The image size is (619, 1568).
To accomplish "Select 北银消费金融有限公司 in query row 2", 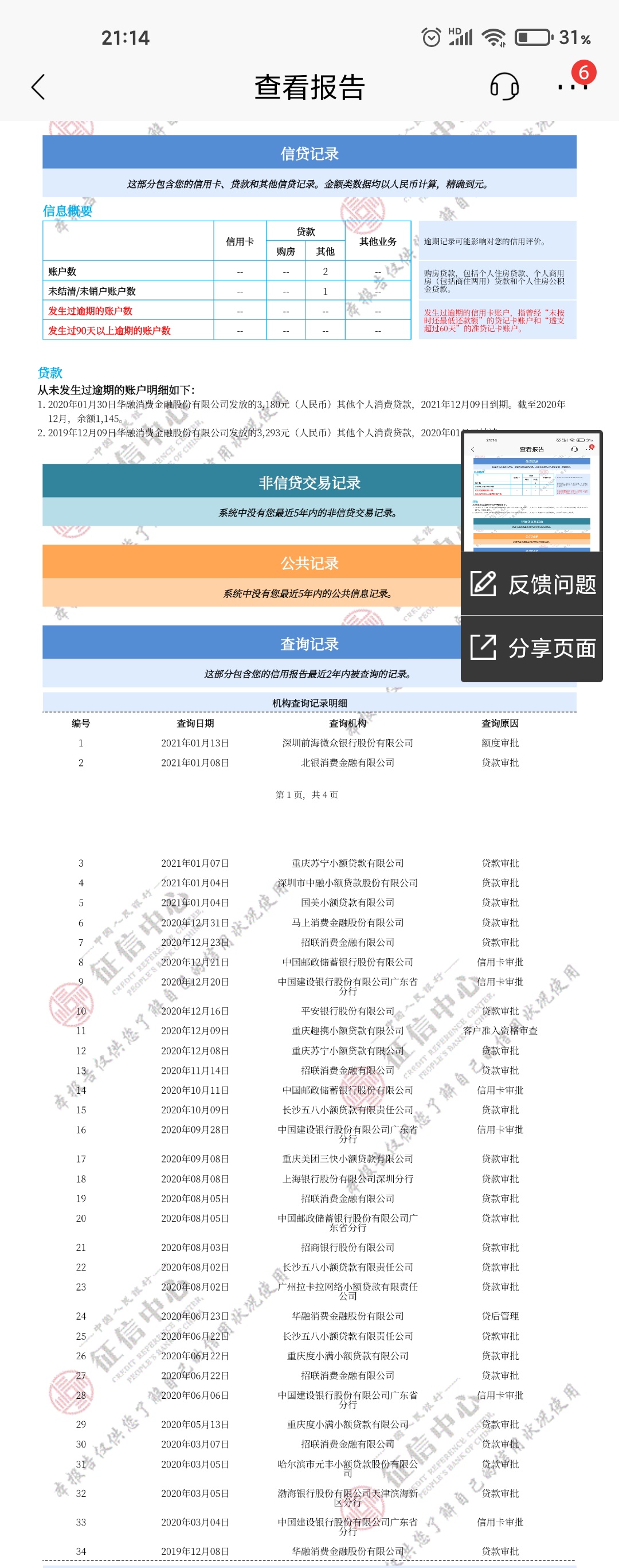I will coord(347,763).
